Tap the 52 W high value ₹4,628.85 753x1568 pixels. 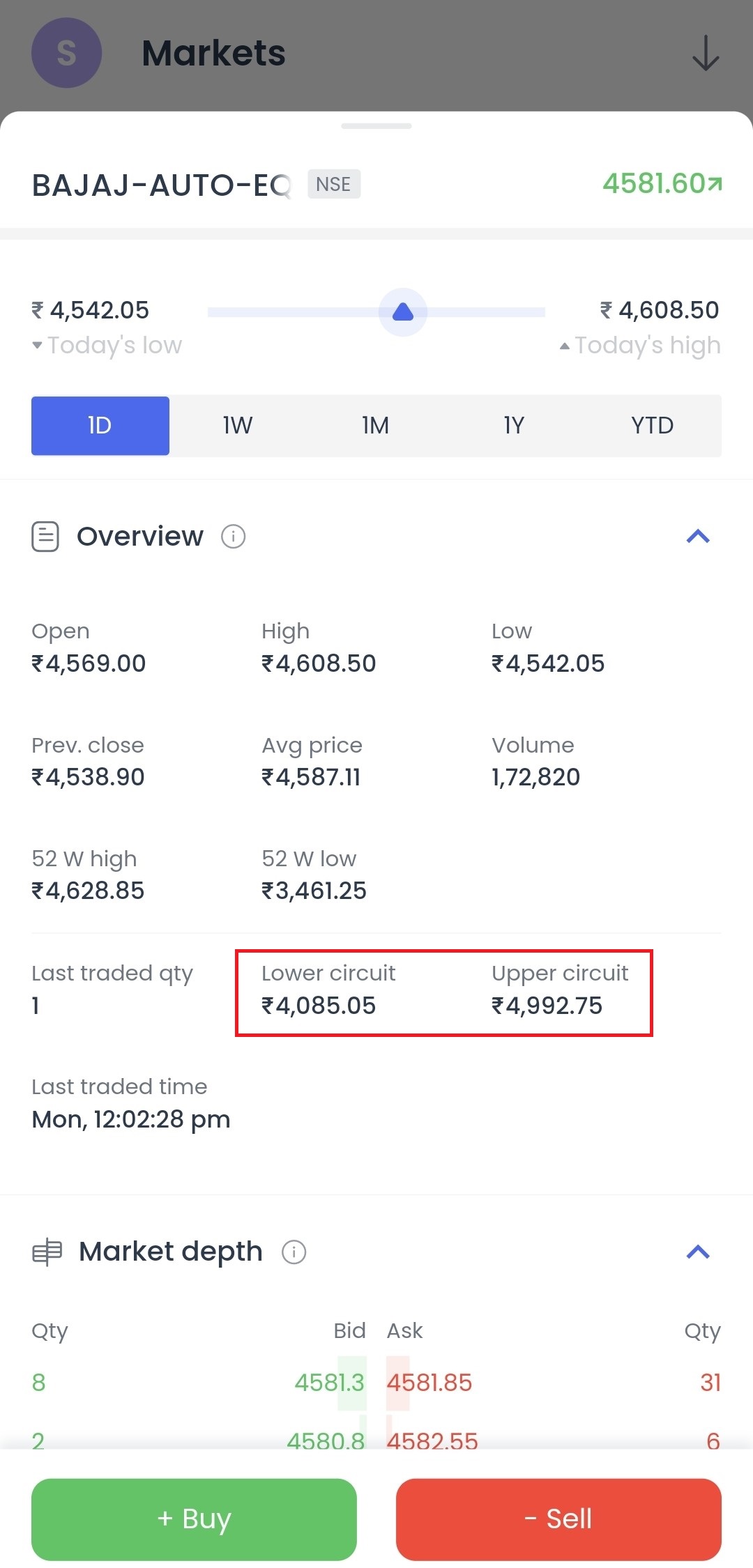pyautogui.click(x=88, y=891)
